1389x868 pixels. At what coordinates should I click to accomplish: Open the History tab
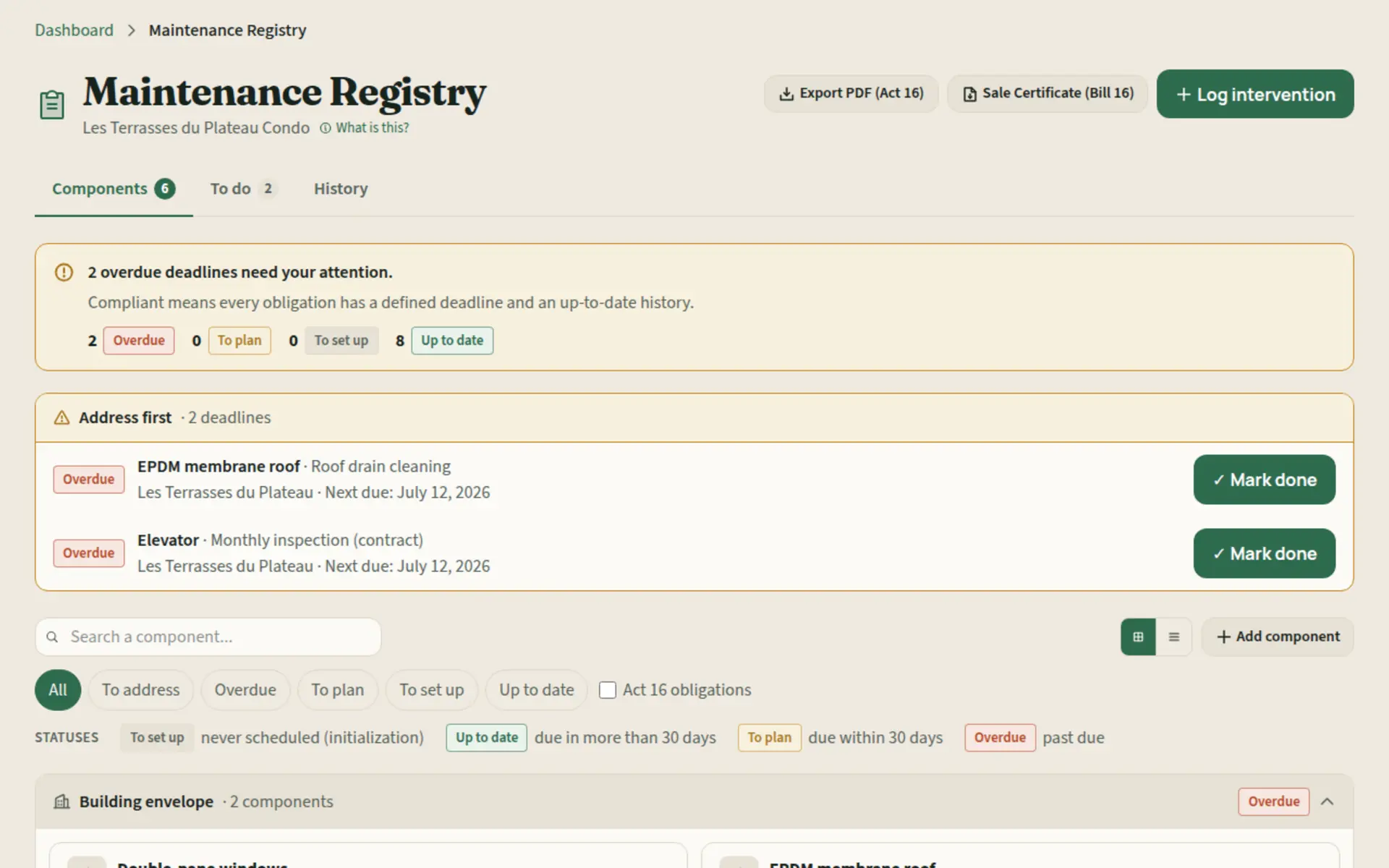[341, 189]
